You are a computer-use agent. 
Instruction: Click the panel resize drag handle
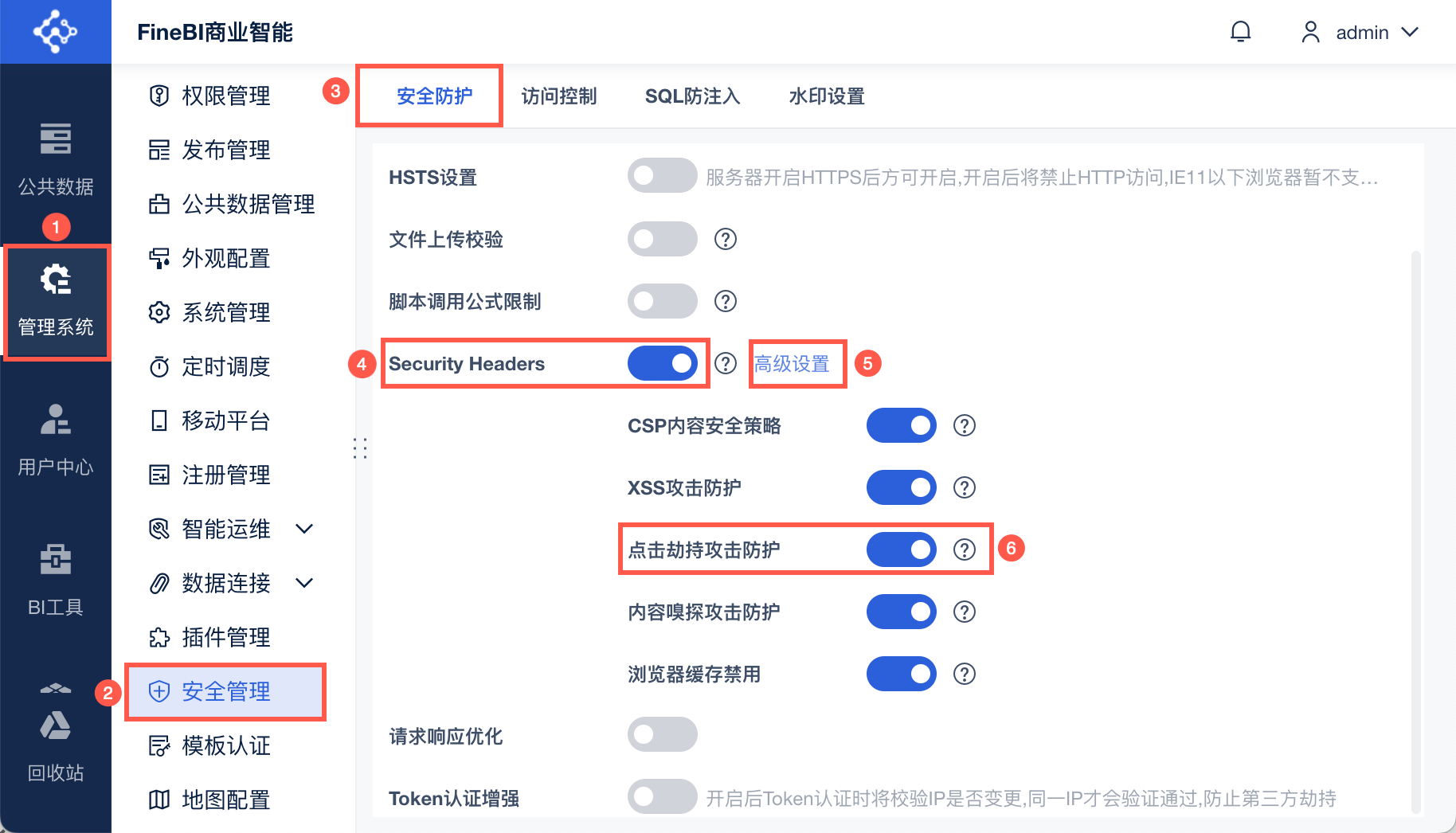click(x=360, y=448)
